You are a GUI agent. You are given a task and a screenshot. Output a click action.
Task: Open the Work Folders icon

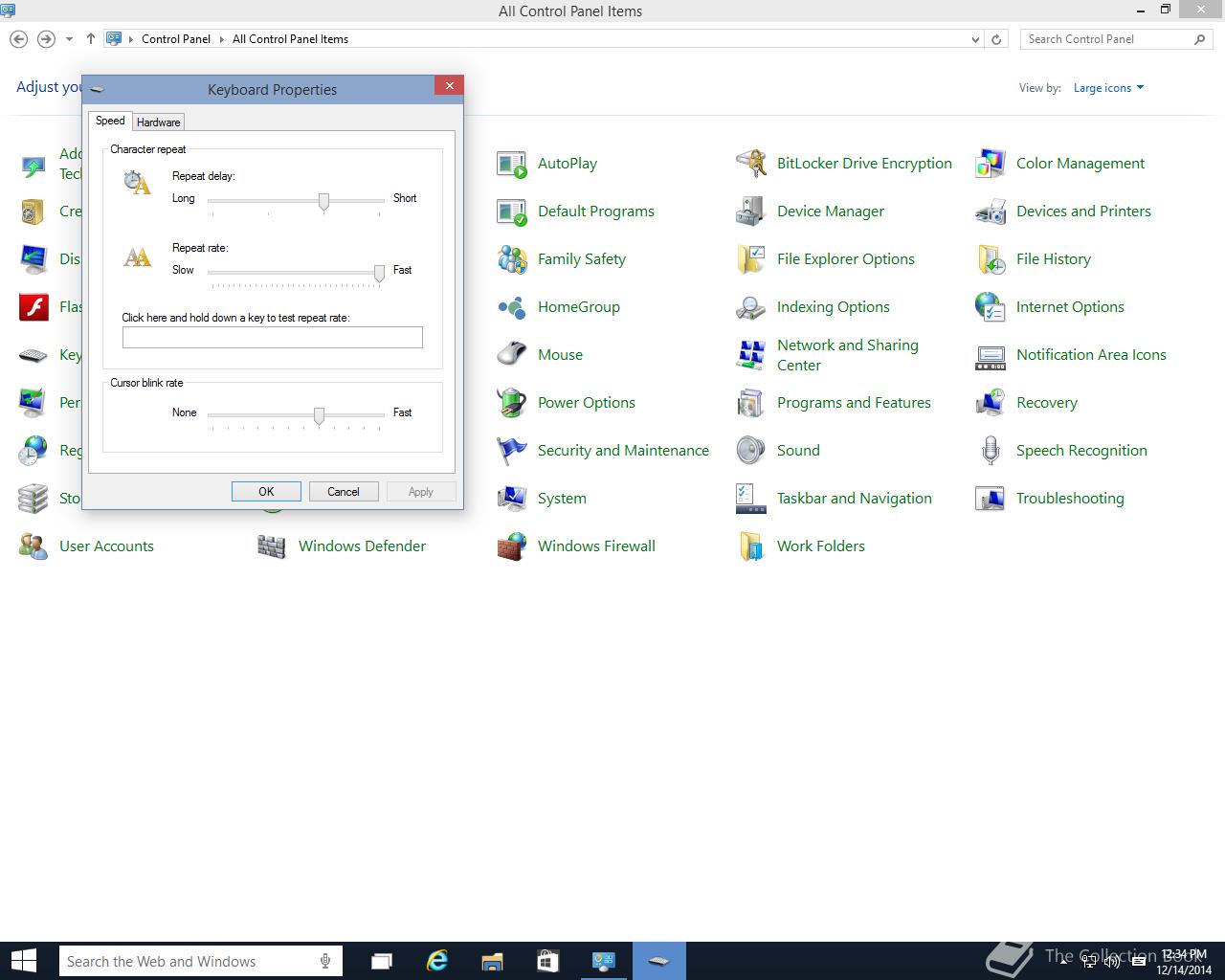tap(751, 546)
